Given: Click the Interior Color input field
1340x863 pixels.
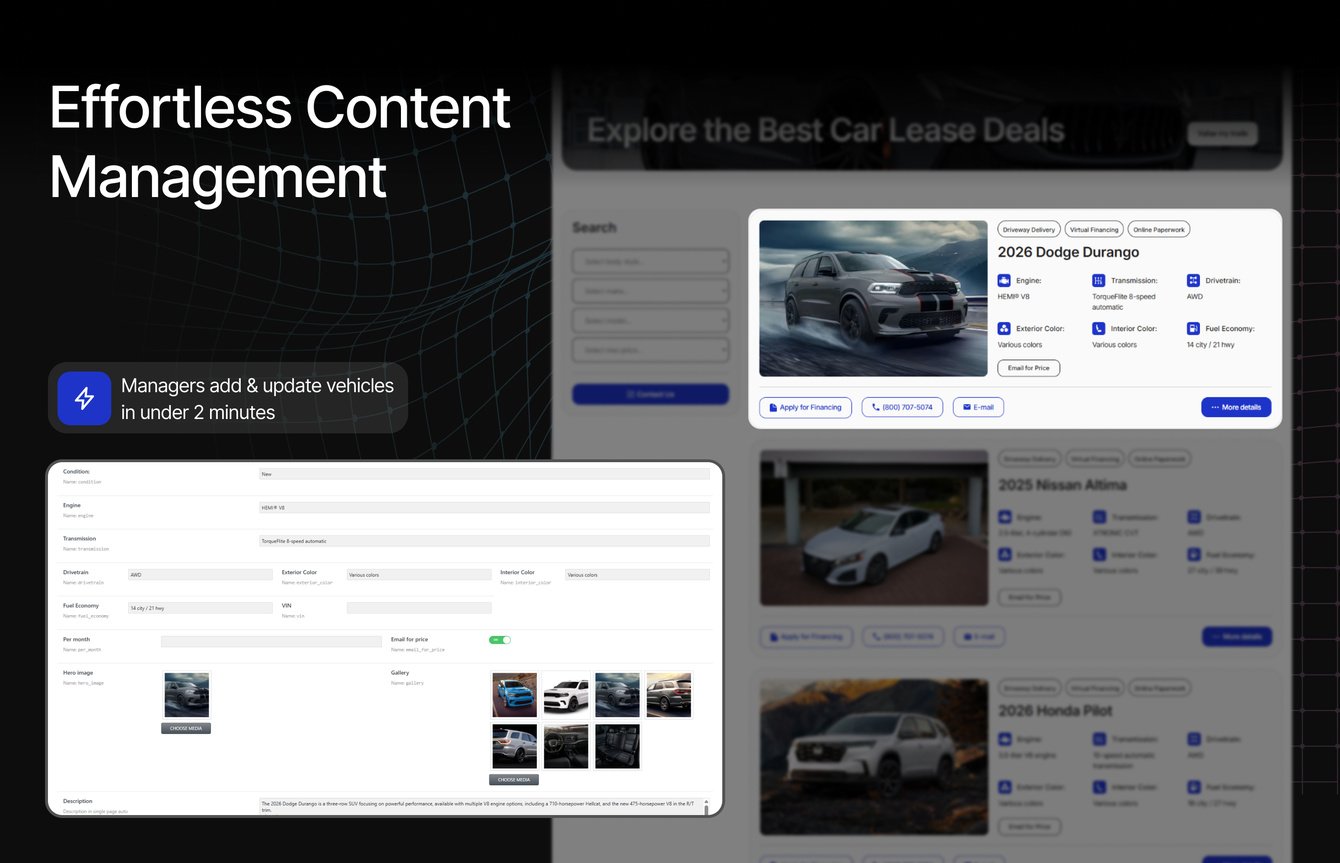Looking at the screenshot, I should coord(637,575).
